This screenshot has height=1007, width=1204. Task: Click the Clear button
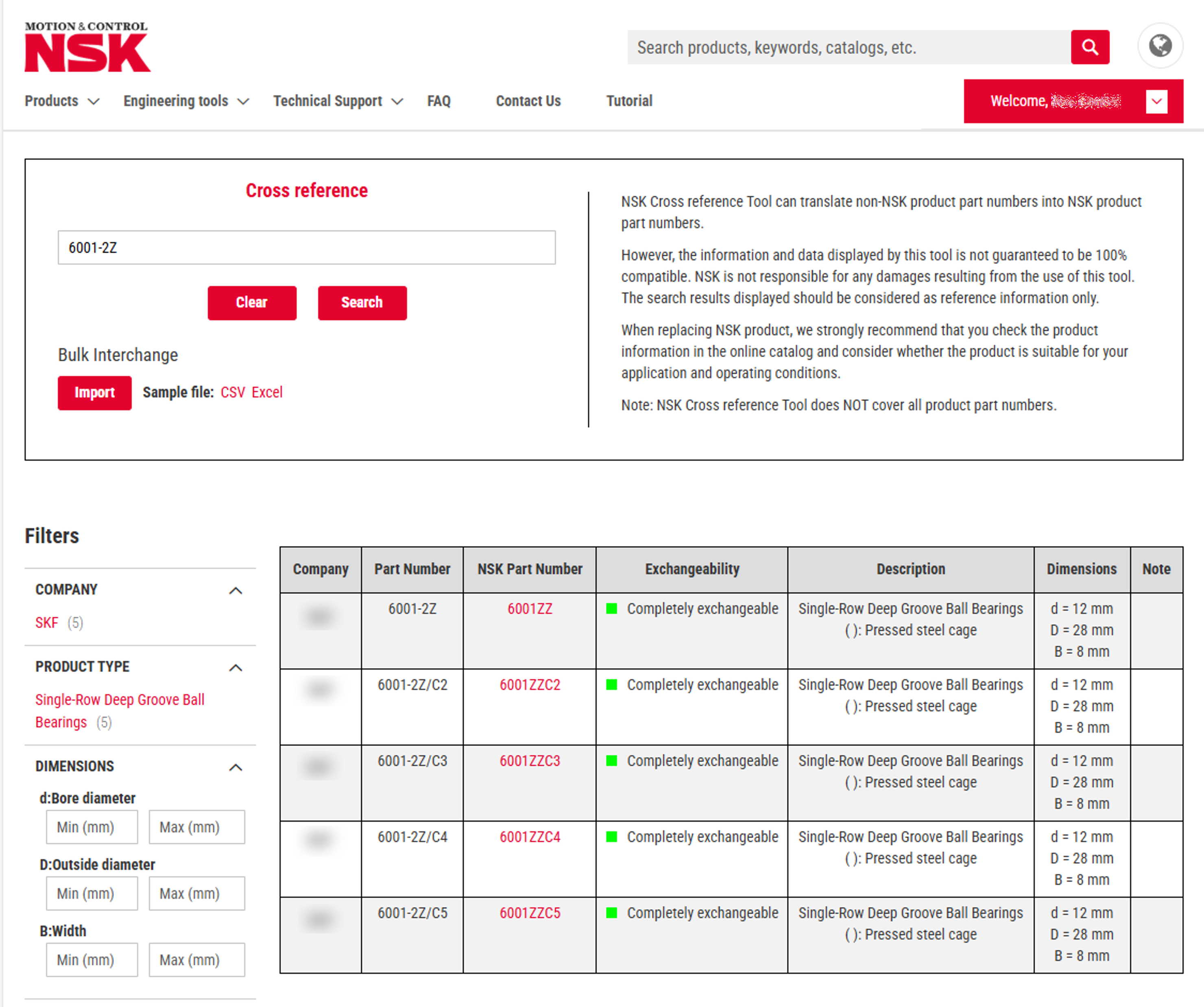[252, 302]
